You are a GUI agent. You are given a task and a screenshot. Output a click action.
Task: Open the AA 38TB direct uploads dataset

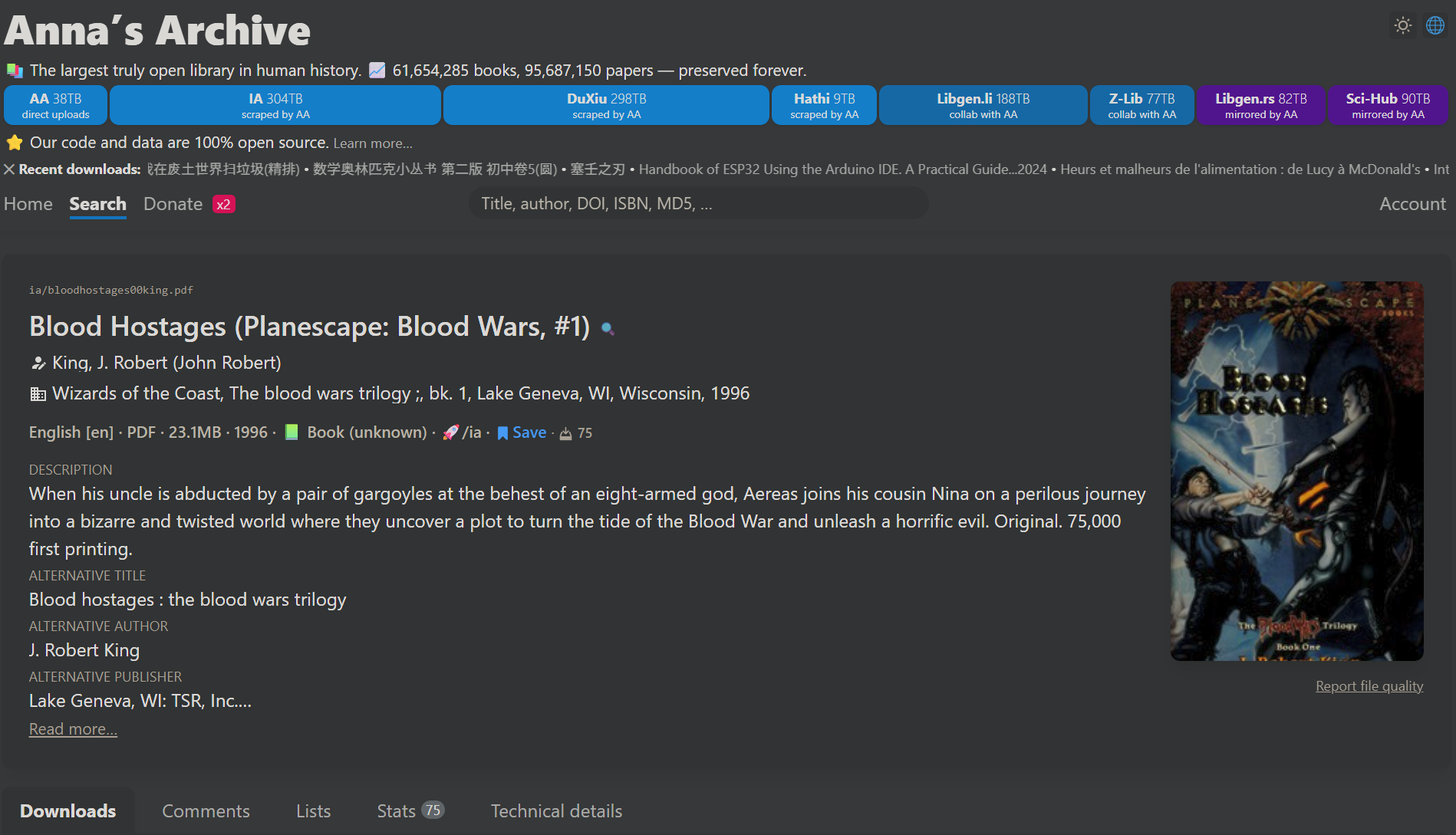pyautogui.click(x=56, y=105)
